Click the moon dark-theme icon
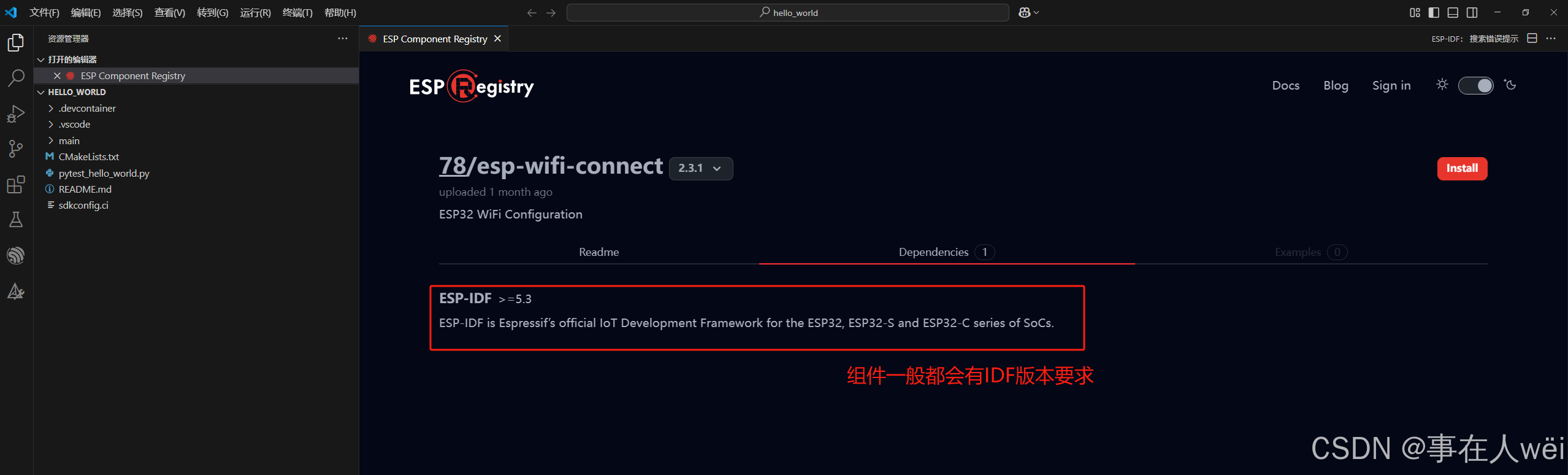1568x475 pixels. click(1510, 85)
